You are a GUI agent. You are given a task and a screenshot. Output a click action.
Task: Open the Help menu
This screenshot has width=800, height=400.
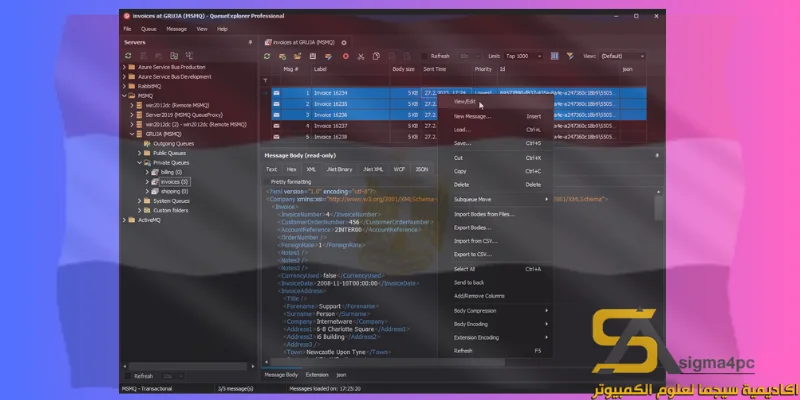click(222, 29)
